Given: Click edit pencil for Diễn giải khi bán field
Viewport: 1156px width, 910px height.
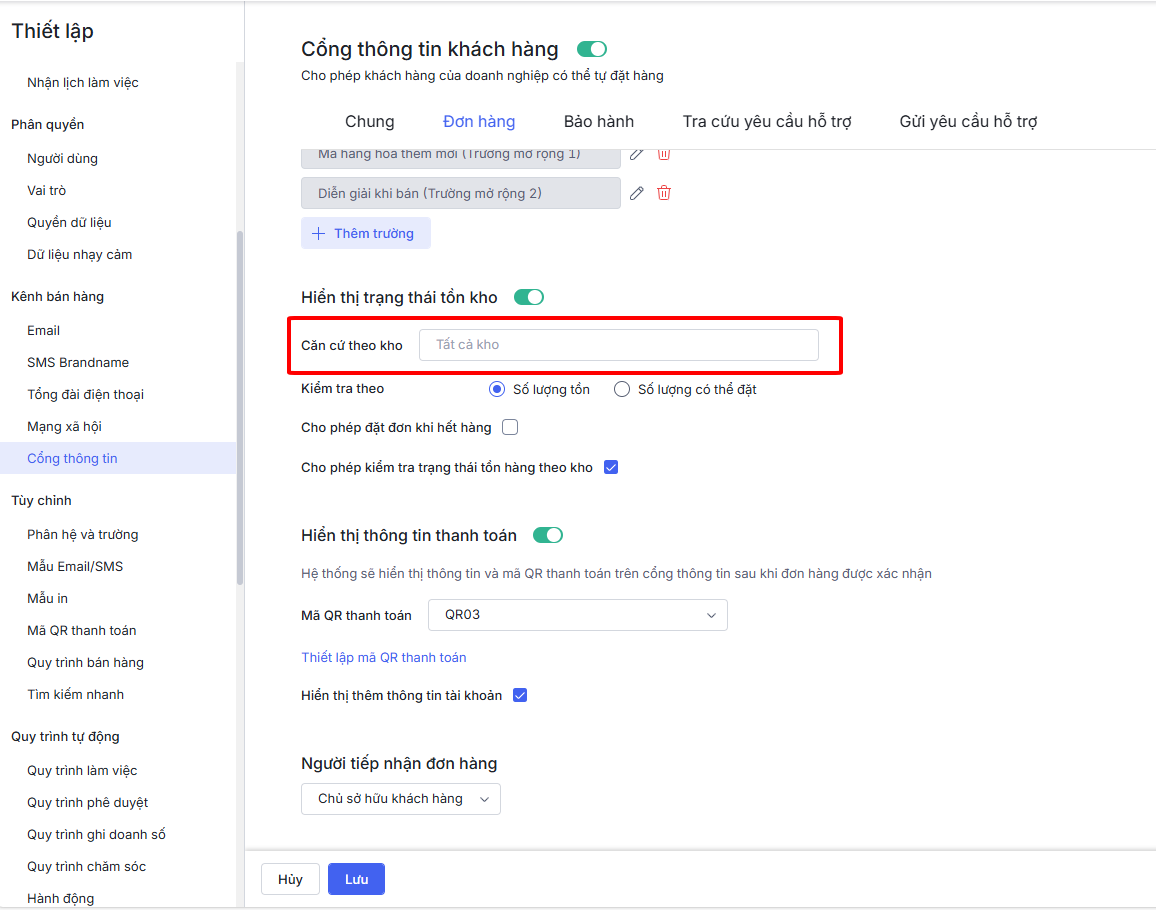Looking at the screenshot, I should pyautogui.click(x=637, y=193).
